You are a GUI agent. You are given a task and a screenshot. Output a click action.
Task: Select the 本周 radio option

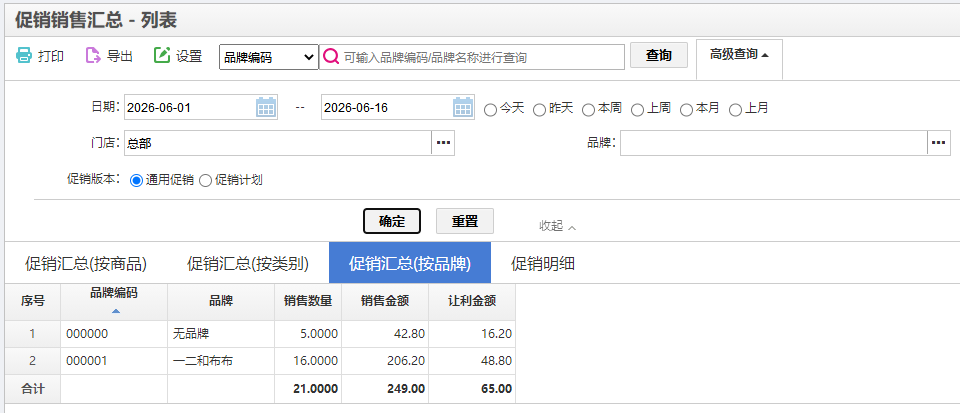point(588,110)
